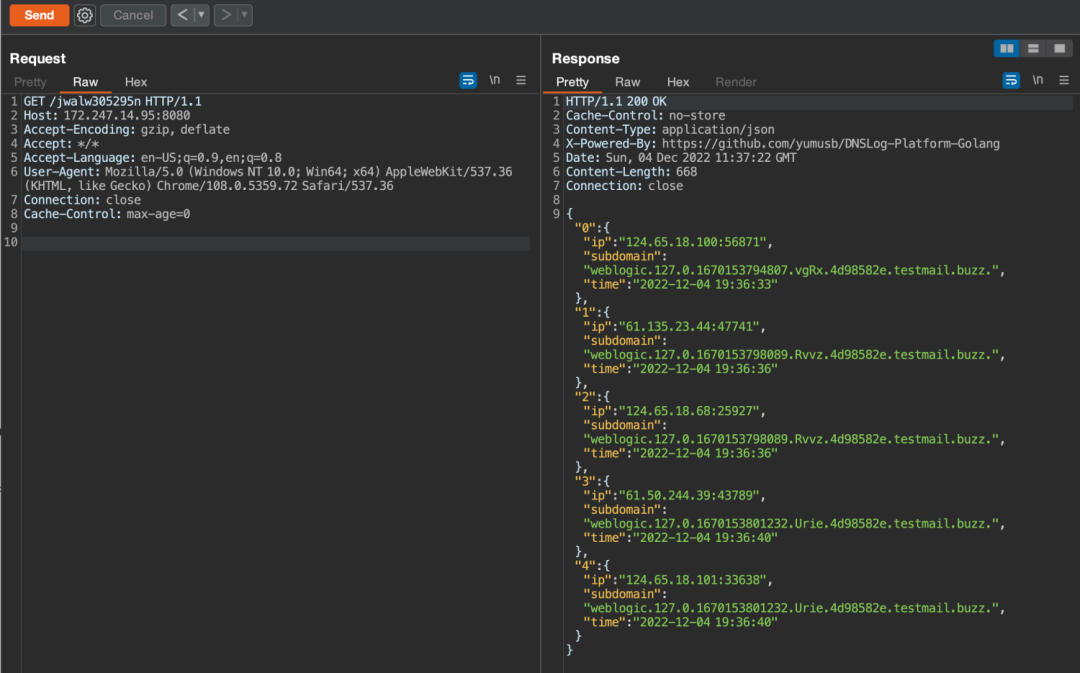
Task: Toggle word wrap icon in Response panel
Action: point(1010,81)
